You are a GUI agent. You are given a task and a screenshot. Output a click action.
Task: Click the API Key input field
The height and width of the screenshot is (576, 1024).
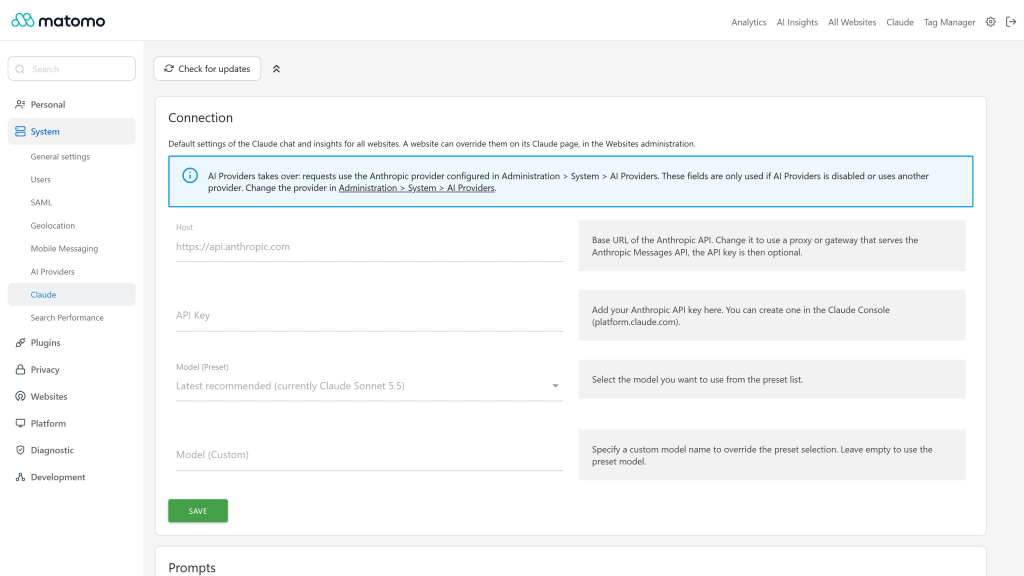pos(369,316)
